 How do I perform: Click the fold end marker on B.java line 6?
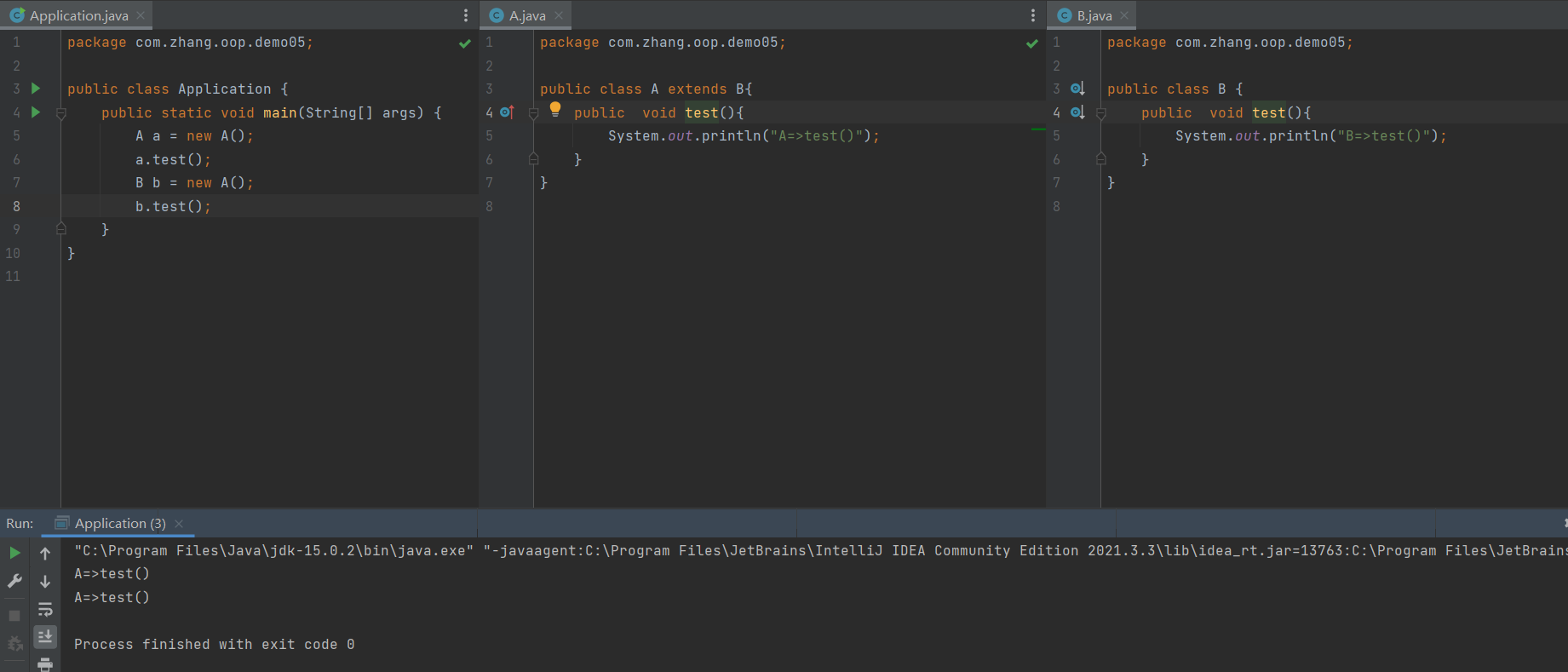(1100, 158)
